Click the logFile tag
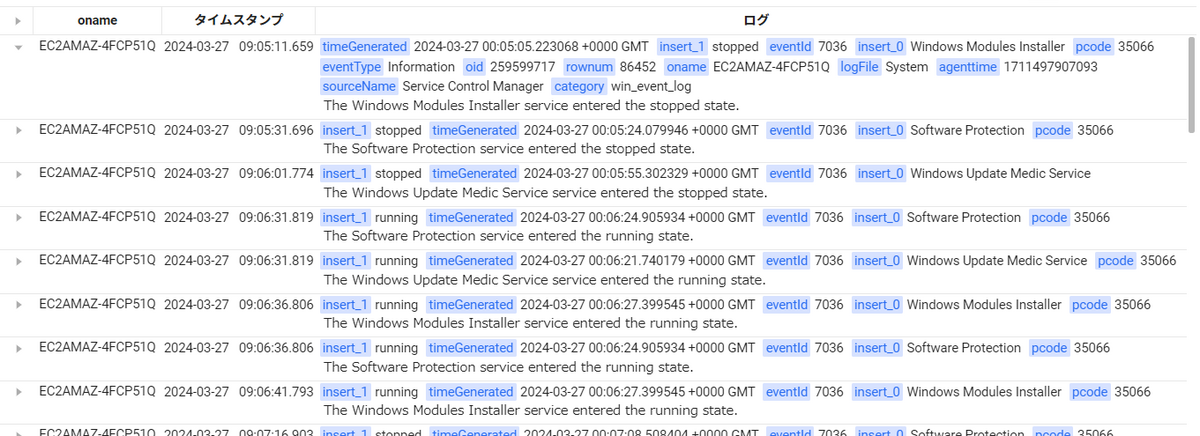 (860, 67)
